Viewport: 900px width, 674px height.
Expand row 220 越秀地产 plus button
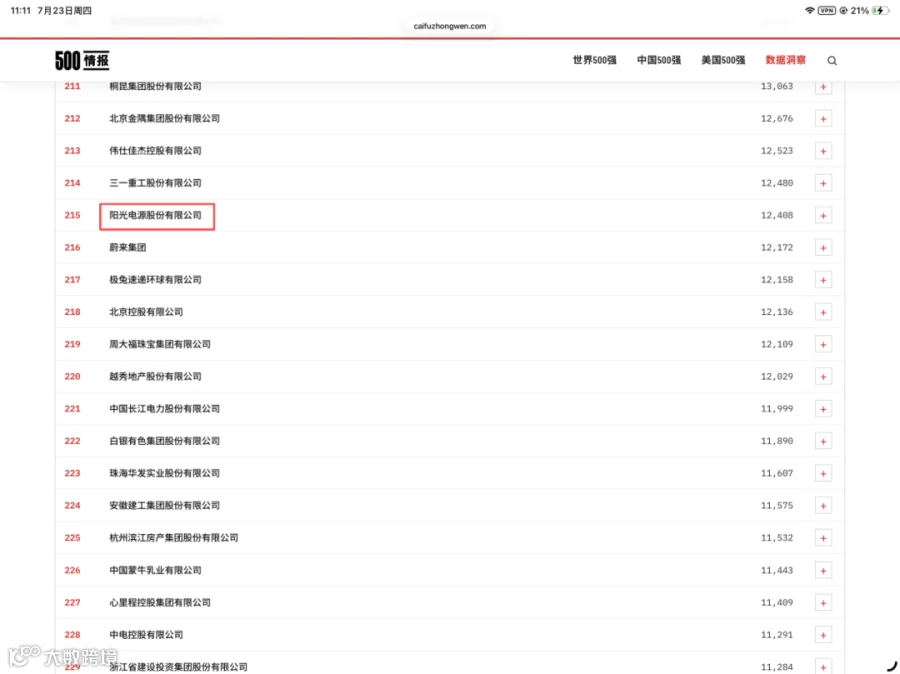click(823, 377)
